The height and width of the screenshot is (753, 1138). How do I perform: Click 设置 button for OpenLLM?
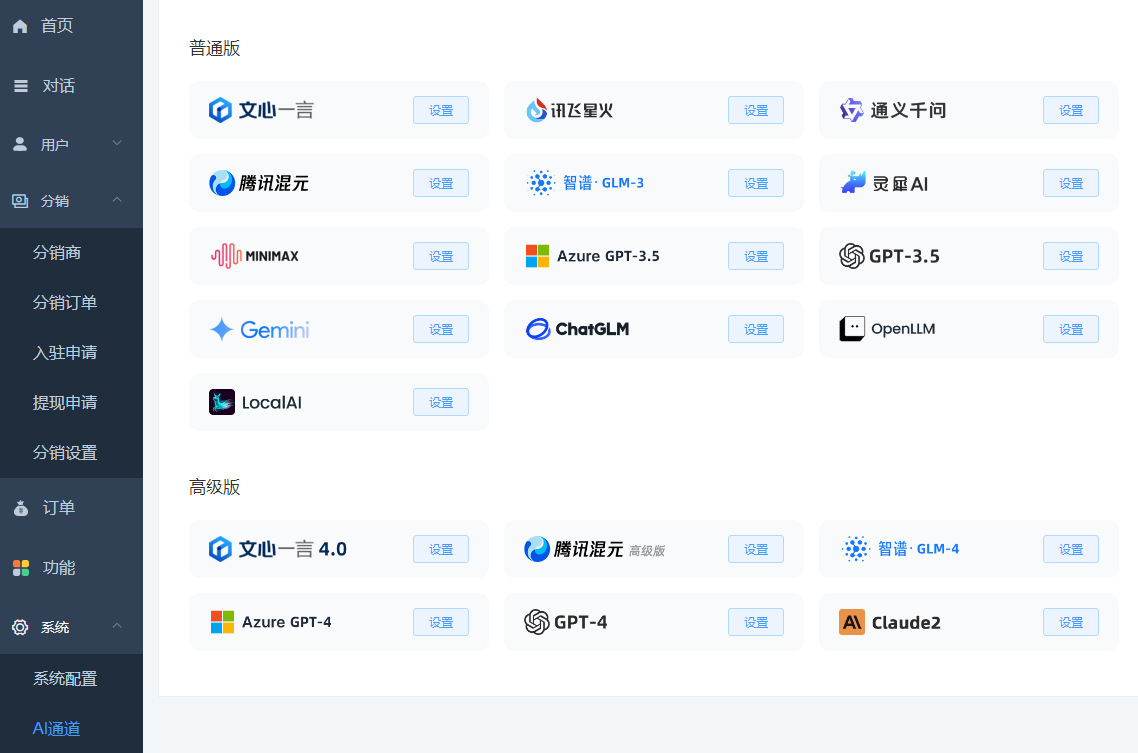click(1071, 329)
